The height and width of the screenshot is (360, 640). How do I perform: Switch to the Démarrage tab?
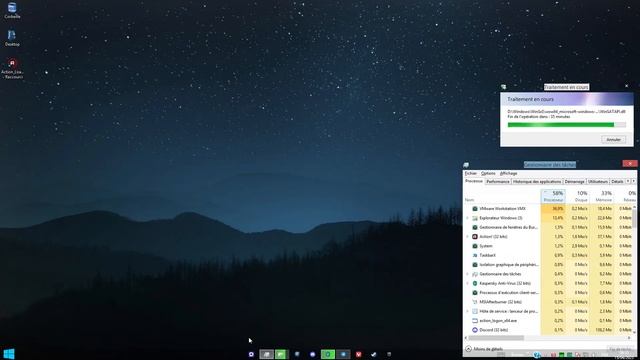pos(575,182)
